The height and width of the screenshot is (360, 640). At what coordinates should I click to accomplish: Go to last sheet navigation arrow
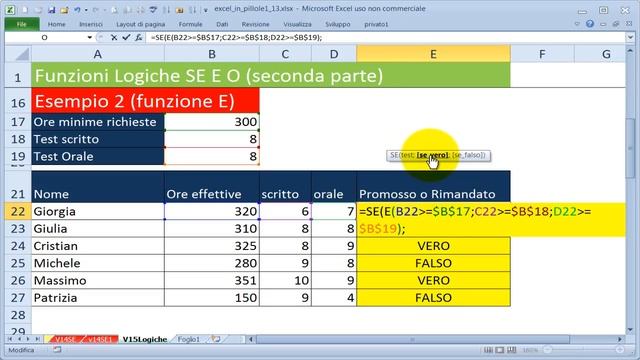click(x=37, y=339)
